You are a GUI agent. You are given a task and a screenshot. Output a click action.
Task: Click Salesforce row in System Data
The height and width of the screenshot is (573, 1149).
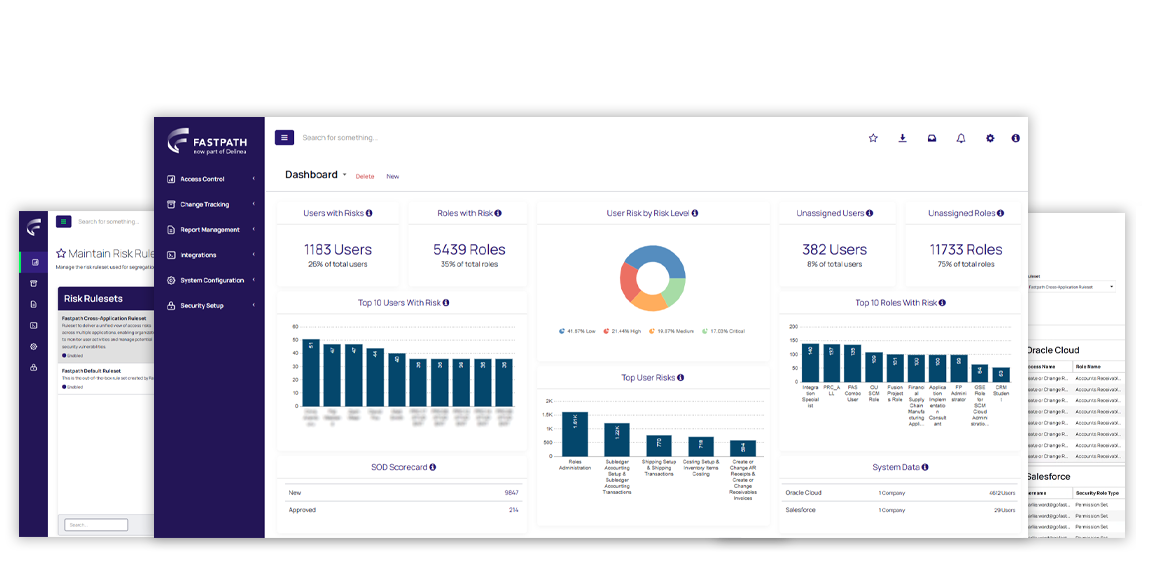click(900, 510)
